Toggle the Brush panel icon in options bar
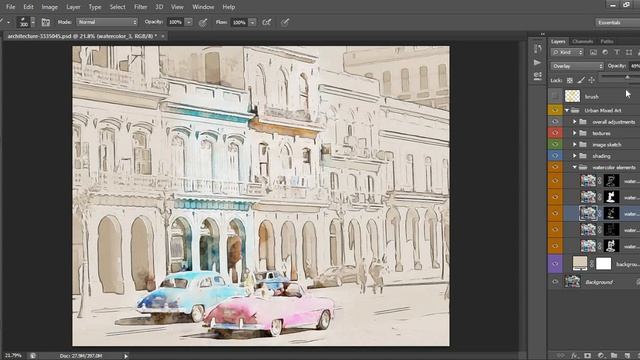The image size is (640, 360). pos(46,22)
